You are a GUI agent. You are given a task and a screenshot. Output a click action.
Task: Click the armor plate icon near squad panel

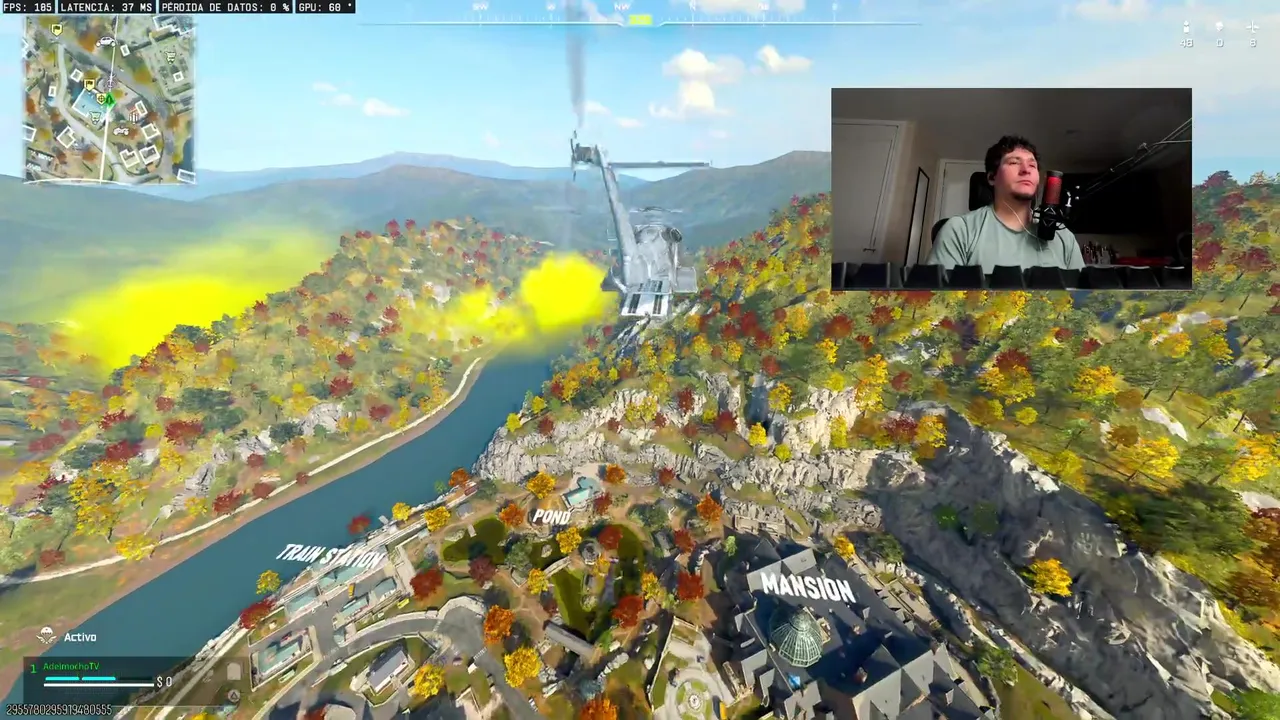pyautogui.click(x=234, y=671)
